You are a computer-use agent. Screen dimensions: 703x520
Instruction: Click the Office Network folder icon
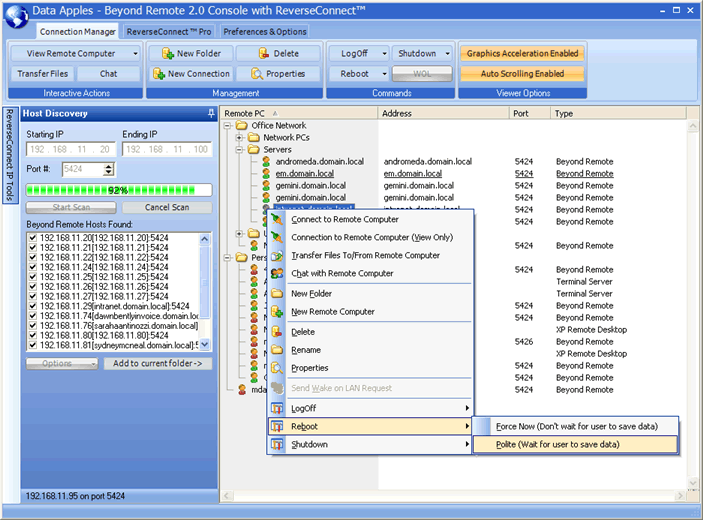[242, 125]
